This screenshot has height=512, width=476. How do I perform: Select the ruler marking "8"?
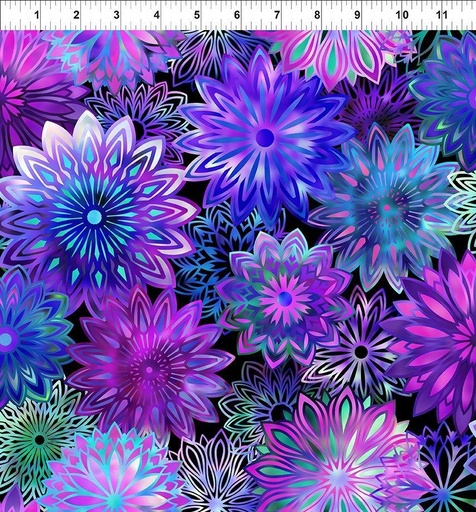[317, 15]
